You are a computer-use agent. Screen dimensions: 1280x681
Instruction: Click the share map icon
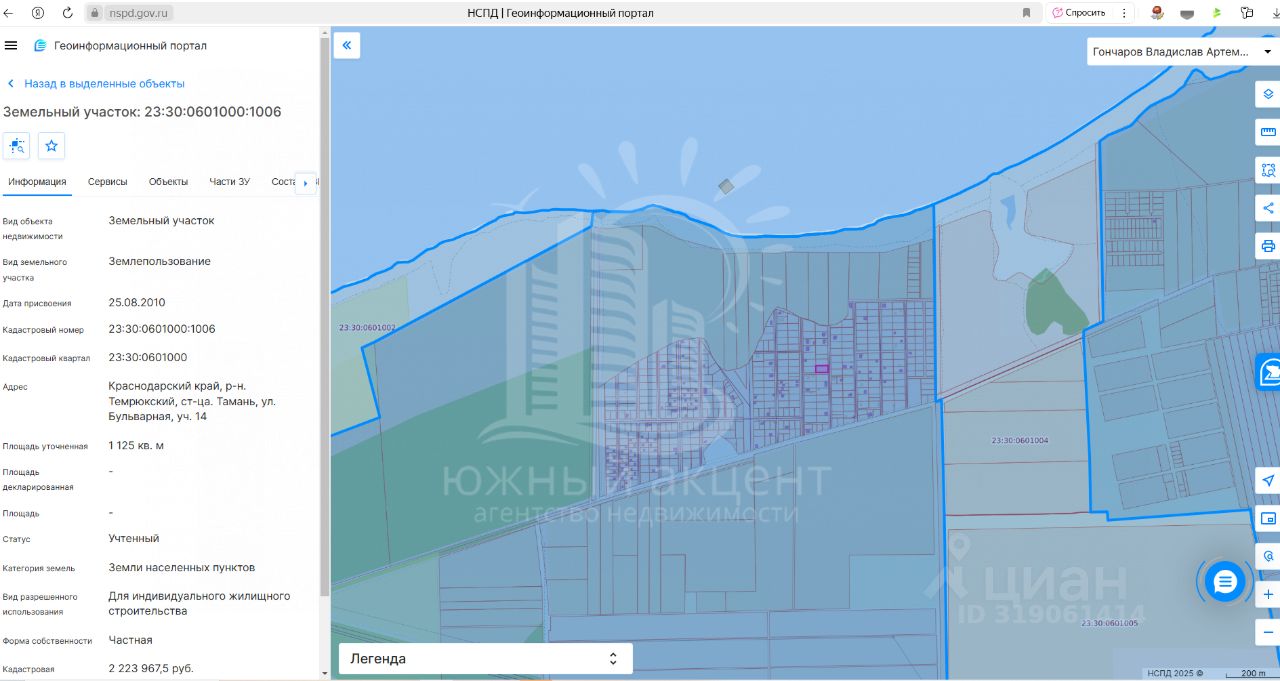pyautogui.click(x=1268, y=208)
